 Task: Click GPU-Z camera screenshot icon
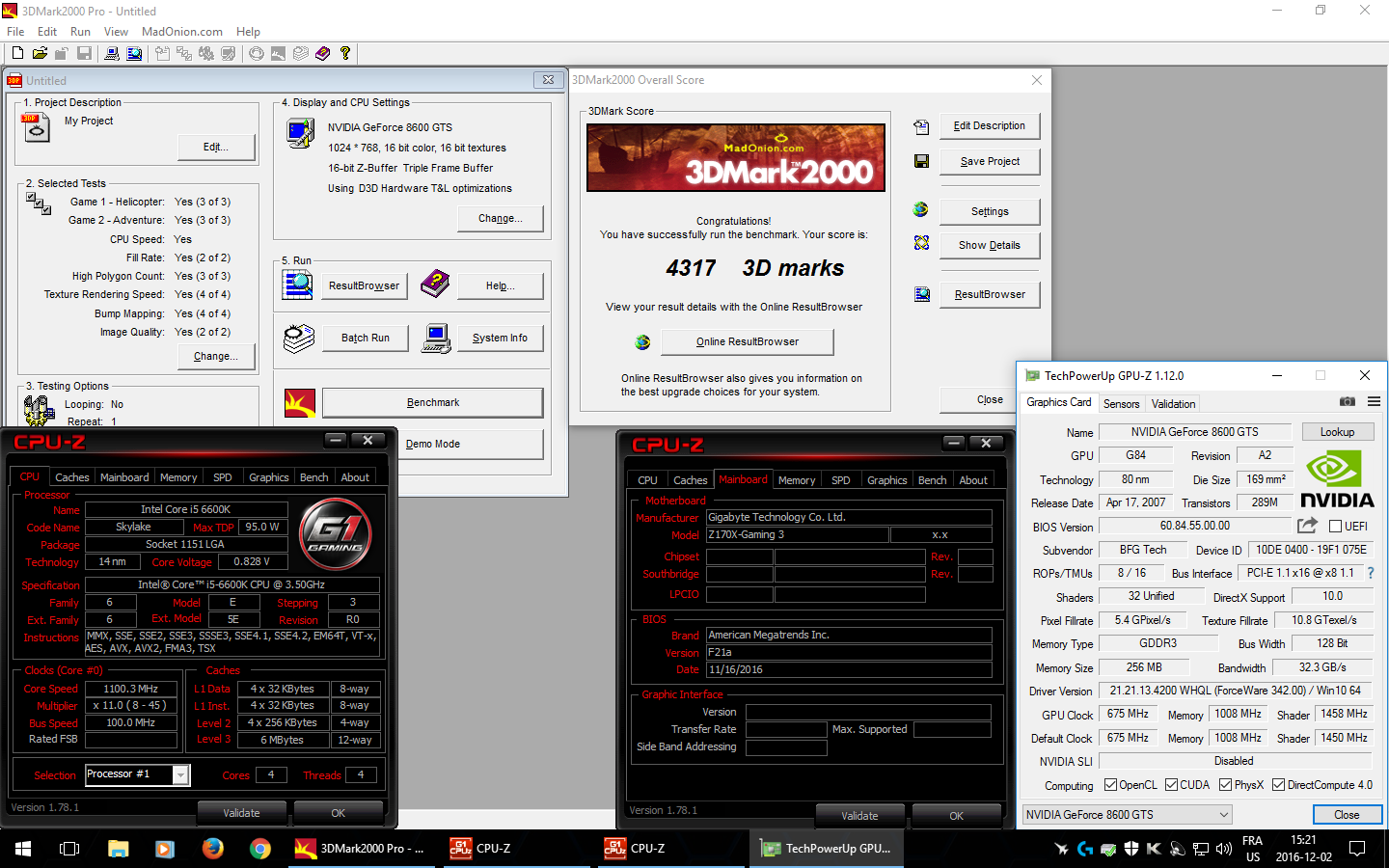point(1348,401)
